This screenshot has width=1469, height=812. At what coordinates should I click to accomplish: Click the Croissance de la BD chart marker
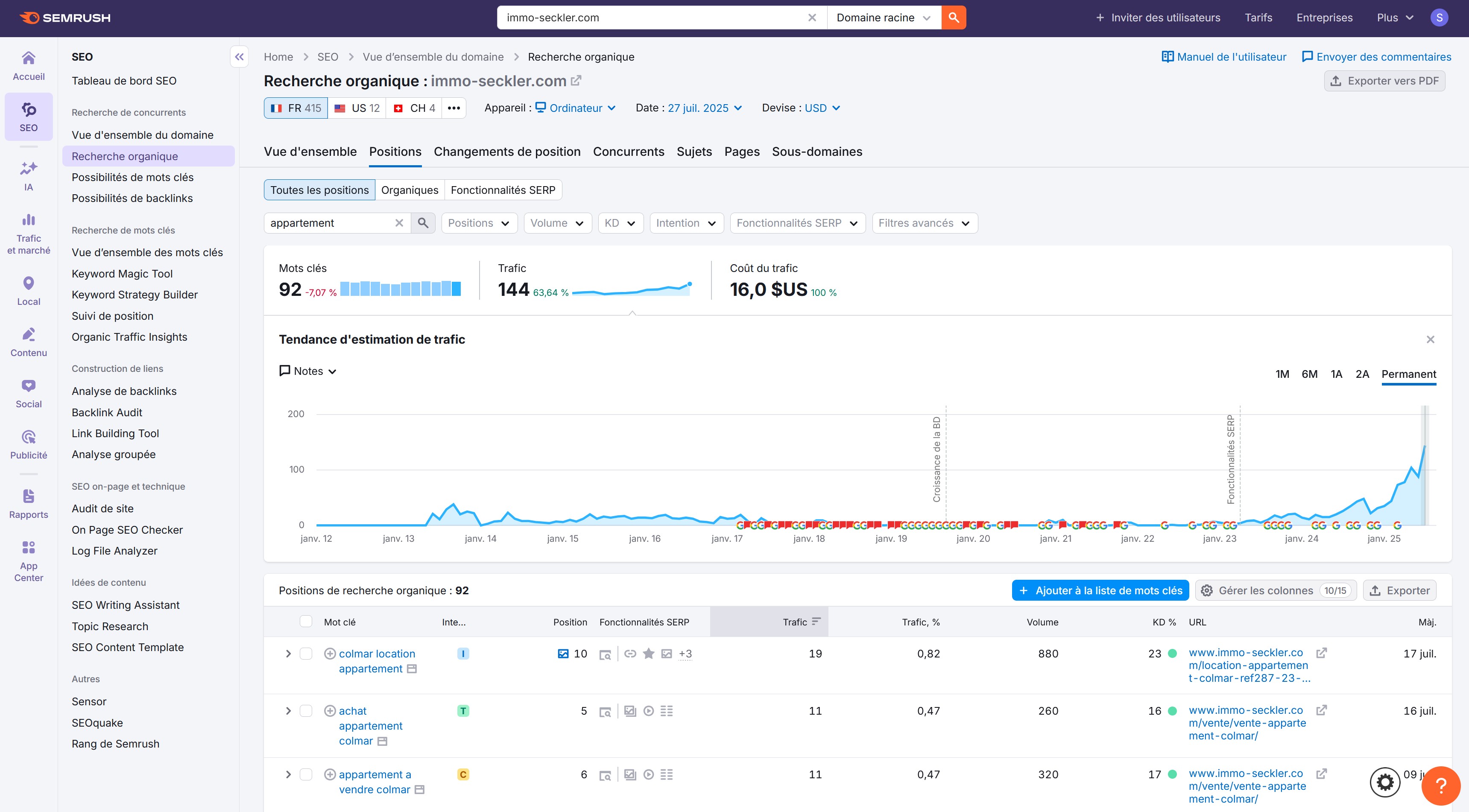click(937, 460)
